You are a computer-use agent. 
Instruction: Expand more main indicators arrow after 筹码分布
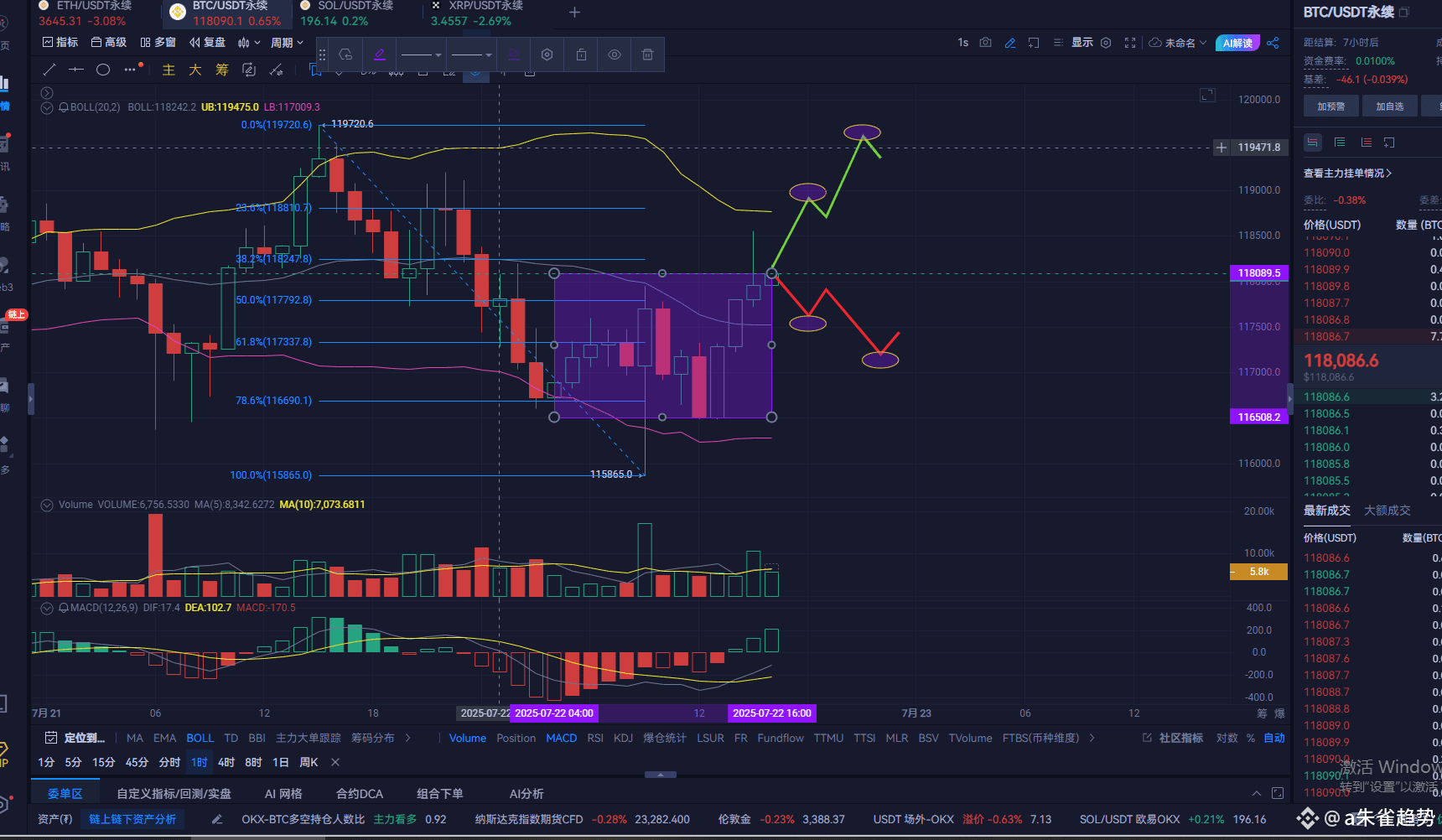408,738
